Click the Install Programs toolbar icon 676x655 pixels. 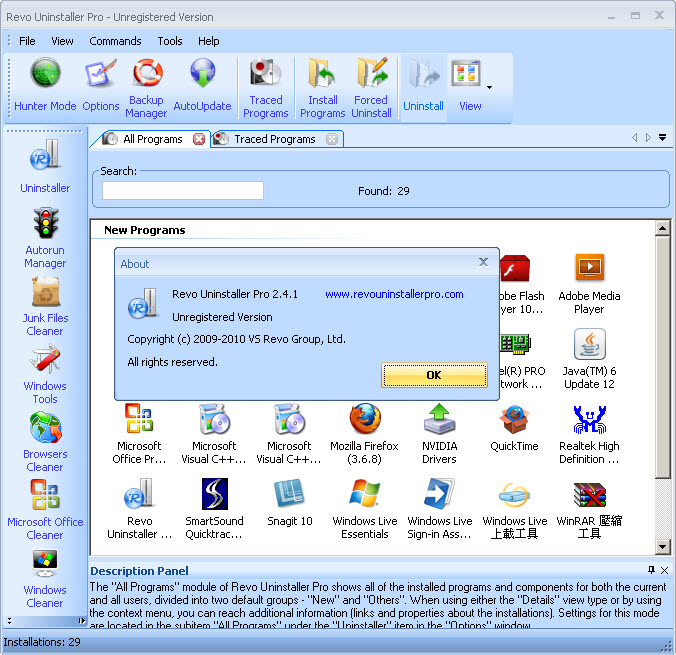pos(322,88)
